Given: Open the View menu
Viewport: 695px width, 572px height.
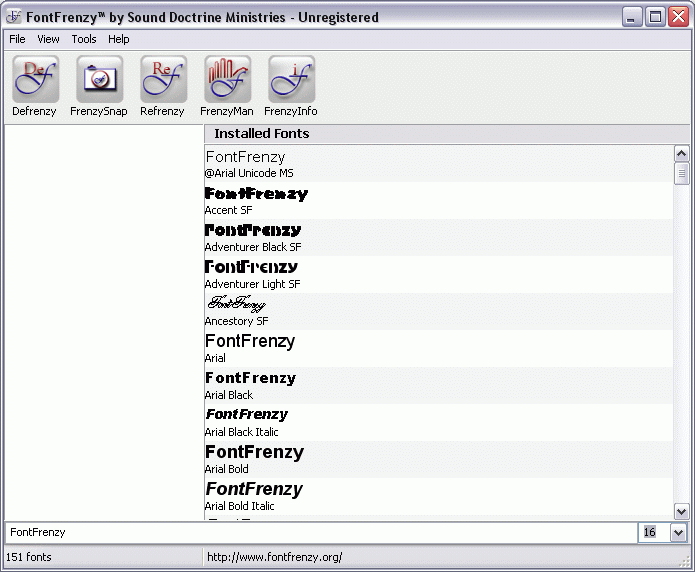Looking at the screenshot, I should tap(48, 39).
